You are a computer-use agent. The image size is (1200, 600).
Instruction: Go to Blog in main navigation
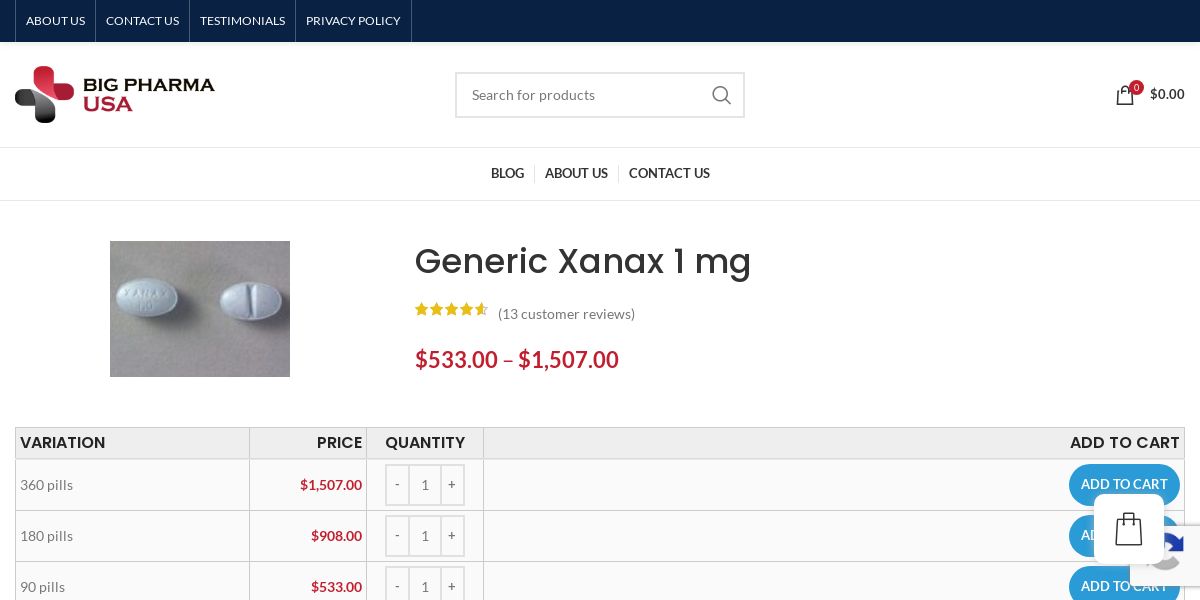(x=507, y=174)
